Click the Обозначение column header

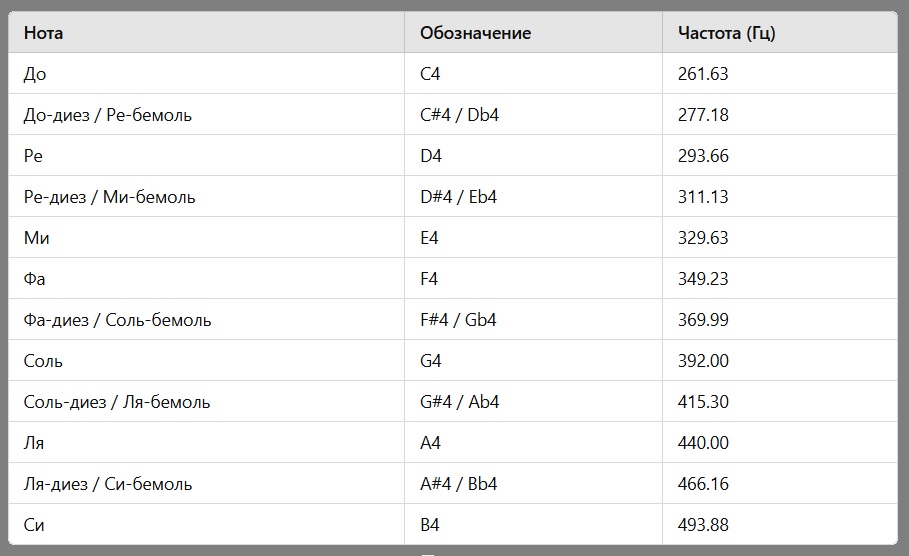(x=533, y=32)
